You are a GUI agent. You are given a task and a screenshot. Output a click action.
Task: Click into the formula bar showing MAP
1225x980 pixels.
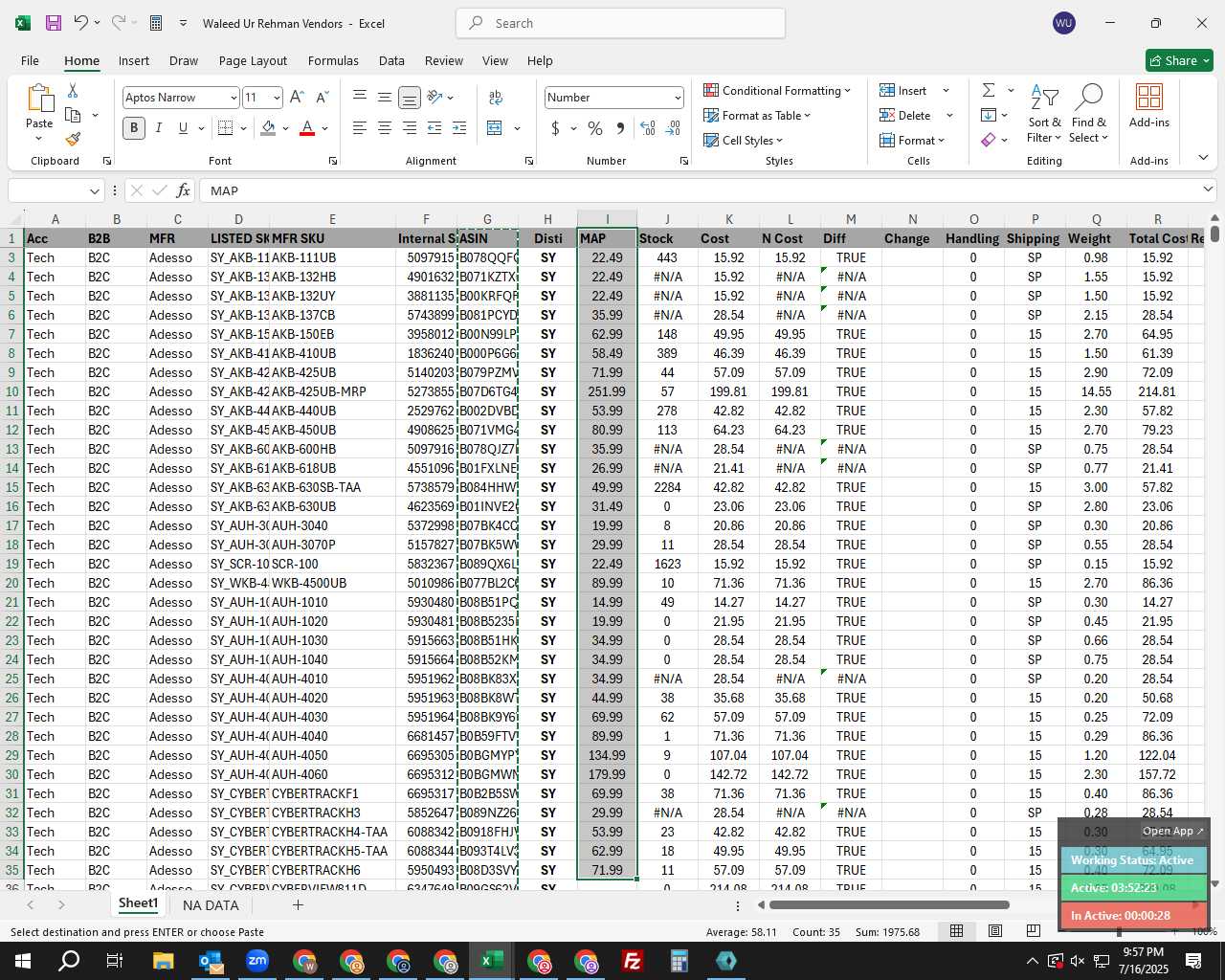[699, 190]
